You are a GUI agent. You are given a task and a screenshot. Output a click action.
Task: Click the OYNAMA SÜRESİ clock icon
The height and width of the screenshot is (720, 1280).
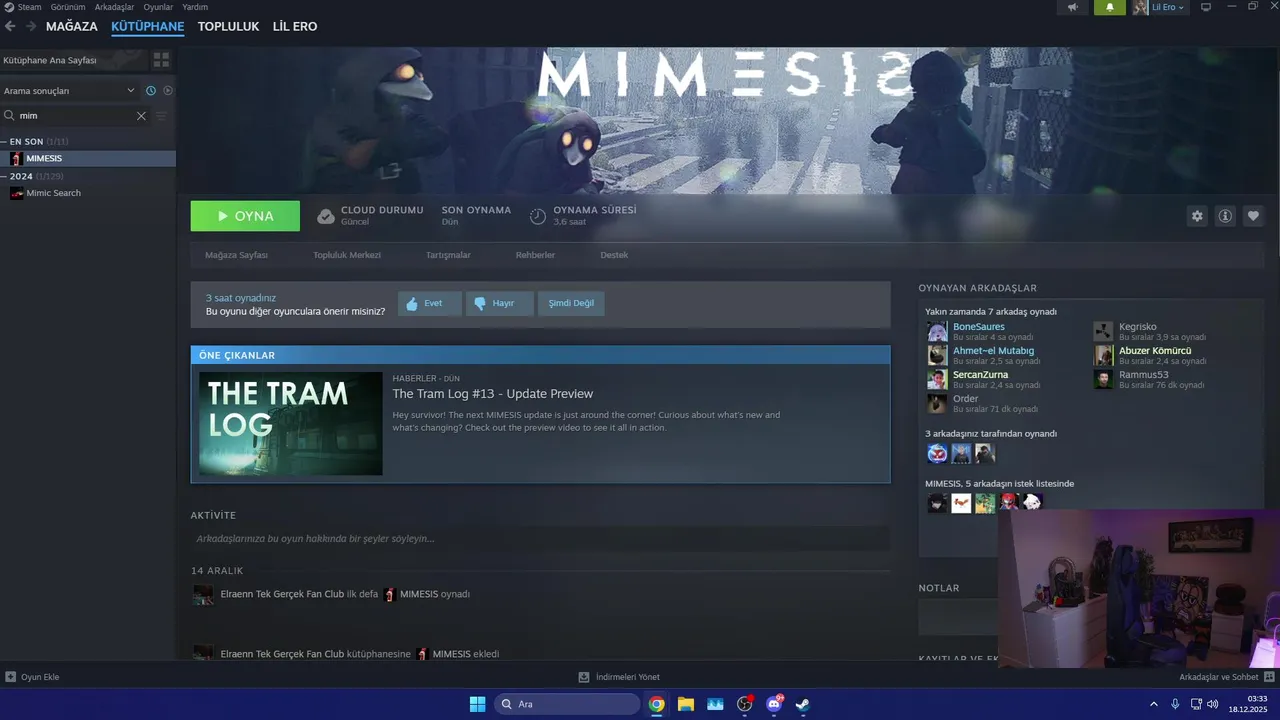[538, 216]
